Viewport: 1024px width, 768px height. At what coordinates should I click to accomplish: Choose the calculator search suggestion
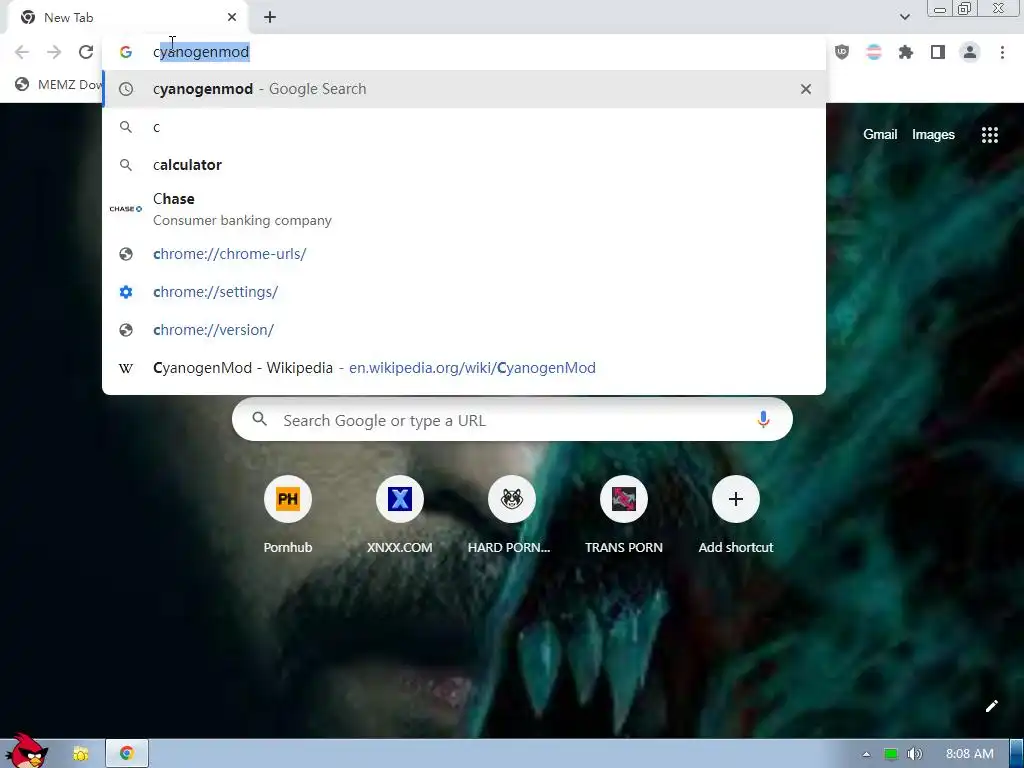click(x=464, y=165)
